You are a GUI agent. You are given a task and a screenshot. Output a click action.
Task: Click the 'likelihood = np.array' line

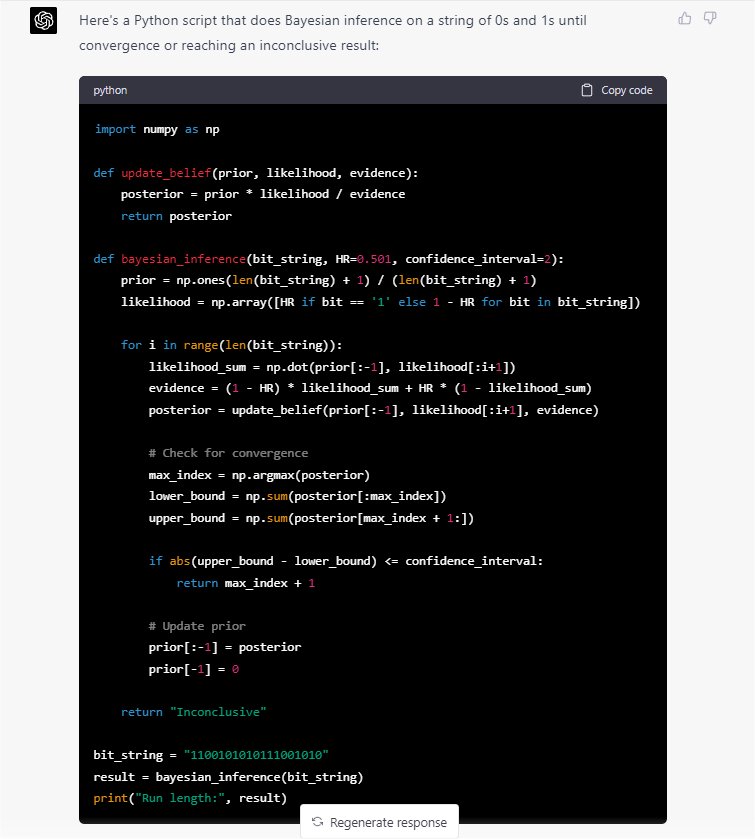380,302
